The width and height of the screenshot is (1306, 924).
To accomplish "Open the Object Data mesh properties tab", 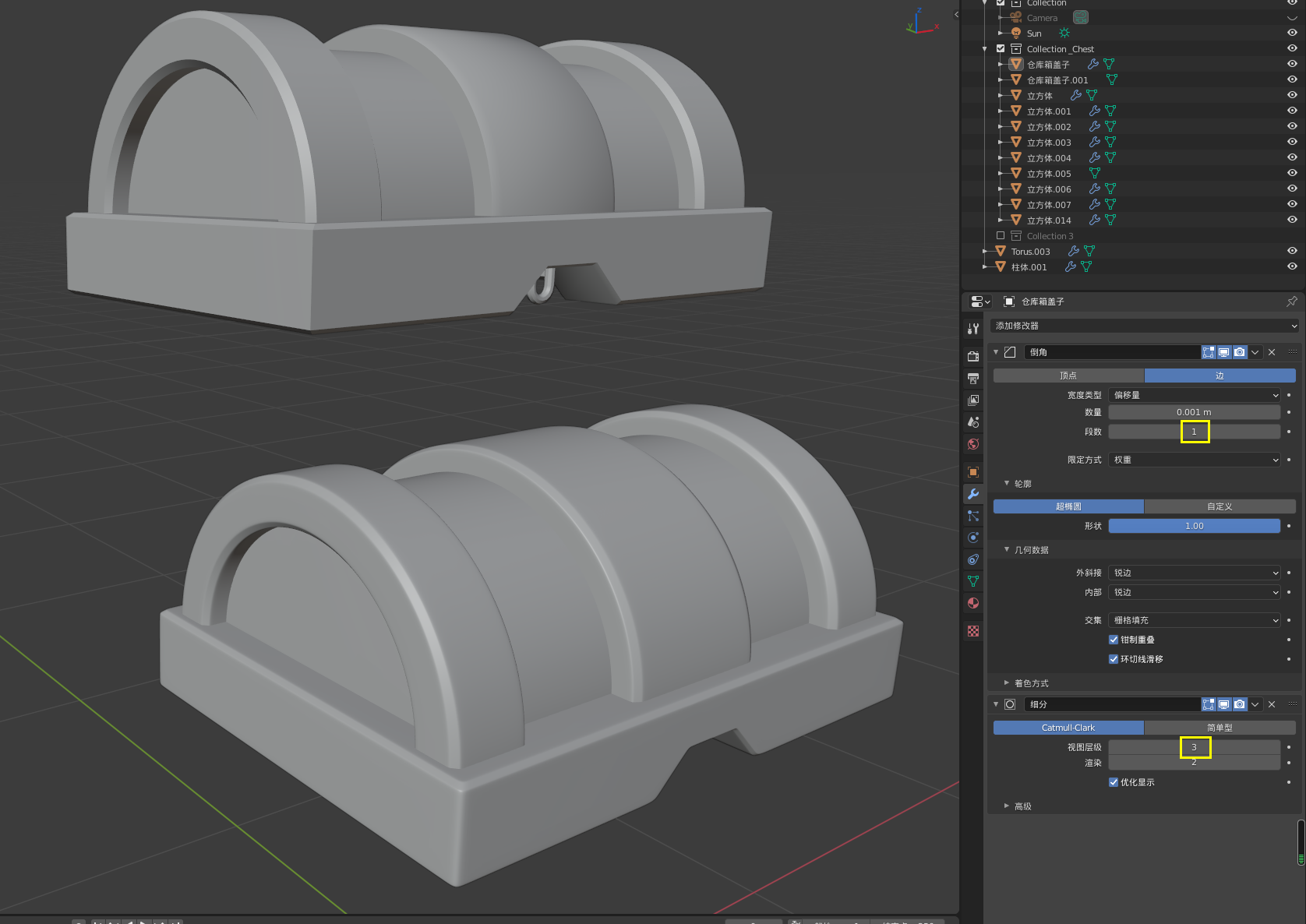I will pyautogui.click(x=972, y=581).
